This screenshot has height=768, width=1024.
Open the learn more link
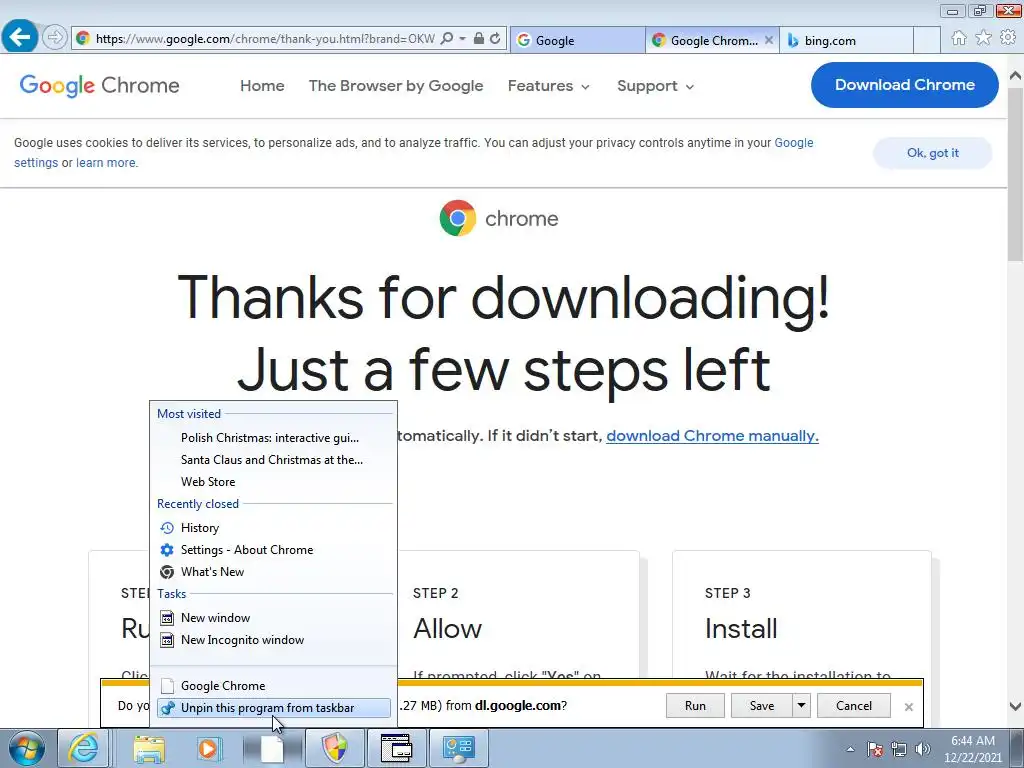tap(106, 163)
